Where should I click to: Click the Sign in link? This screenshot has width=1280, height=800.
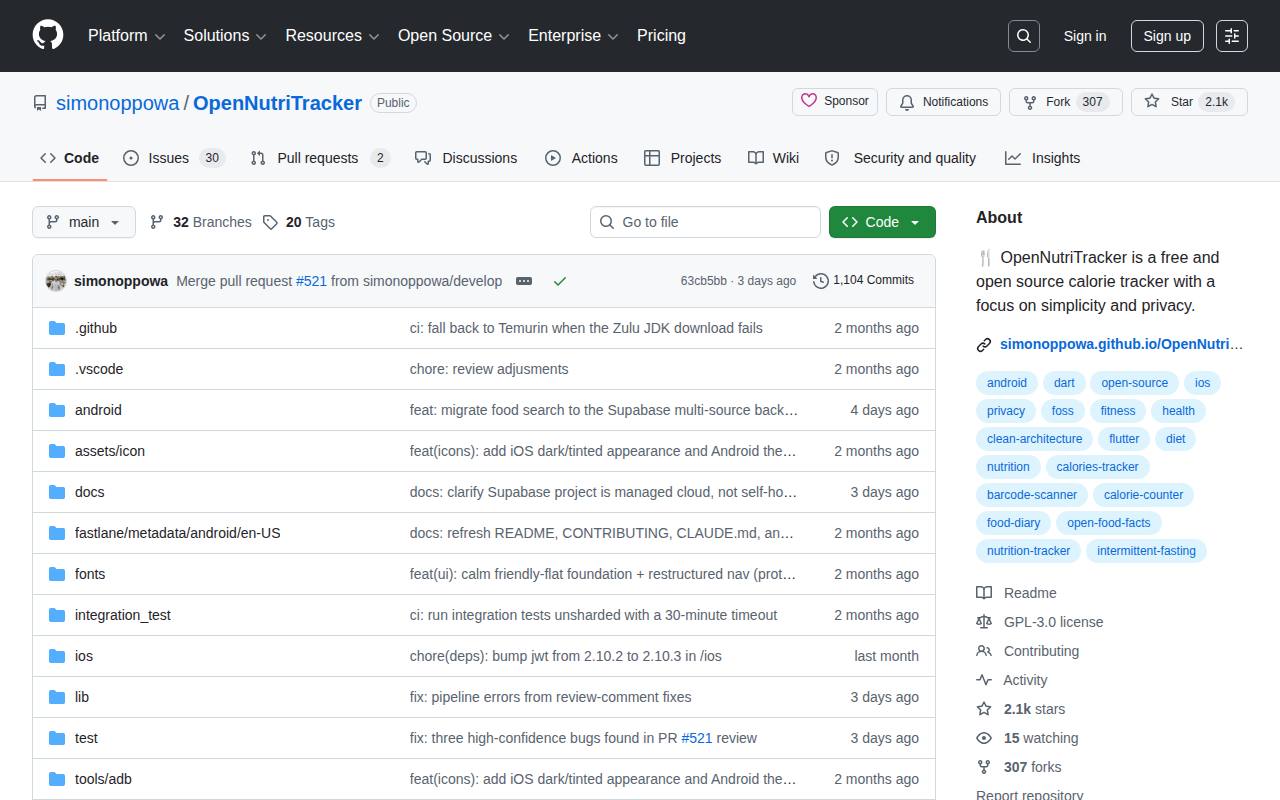1085,36
